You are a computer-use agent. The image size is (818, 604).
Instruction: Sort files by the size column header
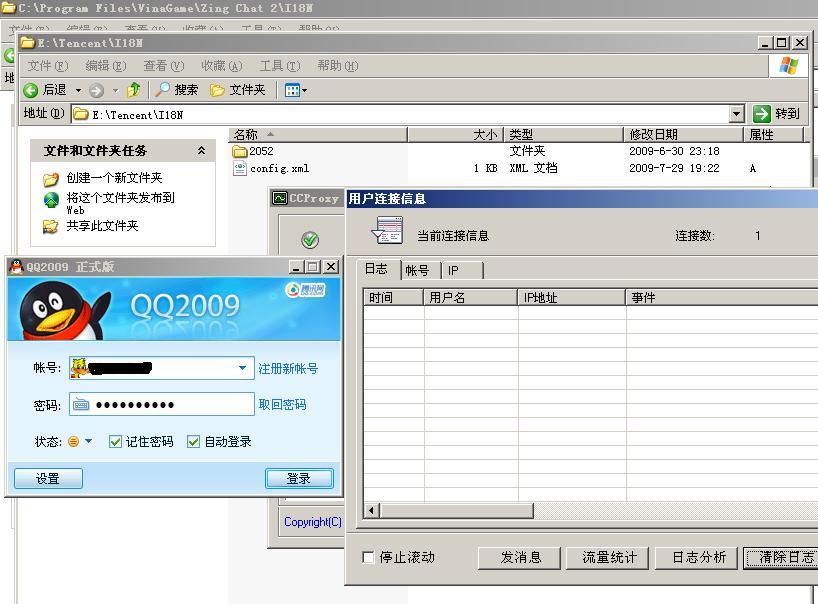pos(455,135)
